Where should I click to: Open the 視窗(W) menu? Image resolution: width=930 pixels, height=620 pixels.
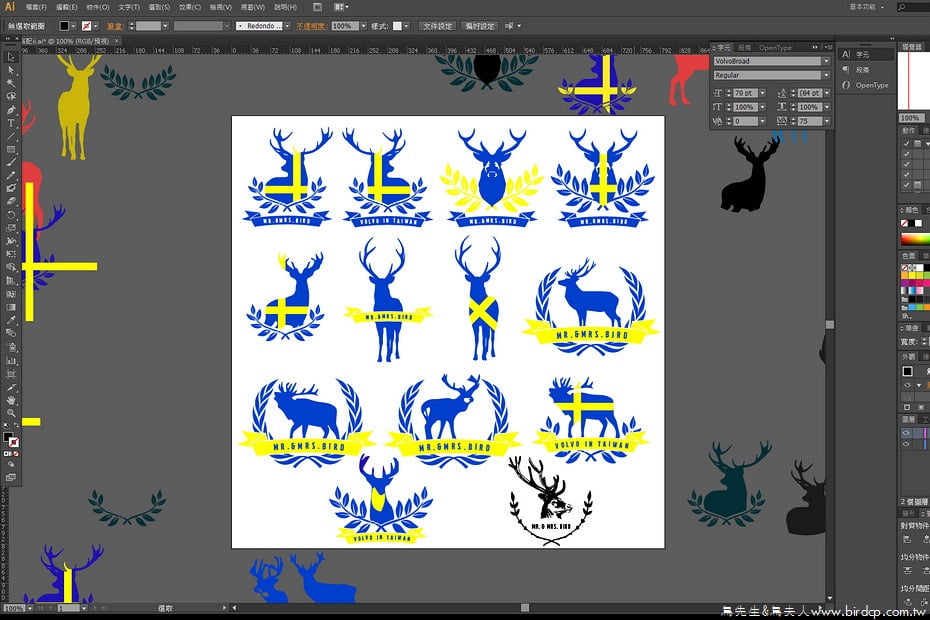coord(253,7)
